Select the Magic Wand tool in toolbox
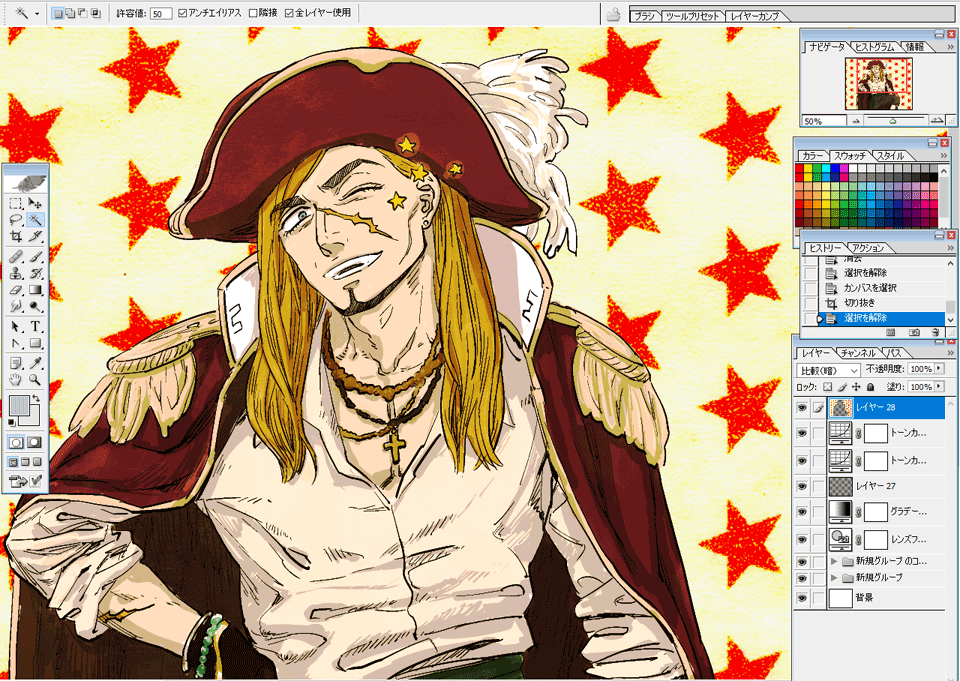Viewport: 960px width, 681px height. pyautogui.click(x=35, y=220)
